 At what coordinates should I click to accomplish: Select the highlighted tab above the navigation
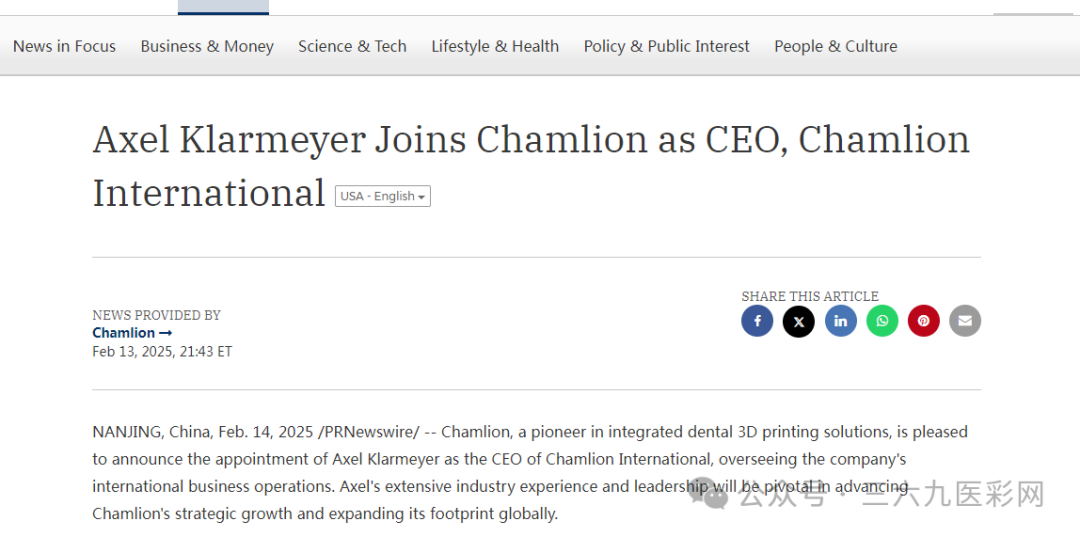coord(223,7)
